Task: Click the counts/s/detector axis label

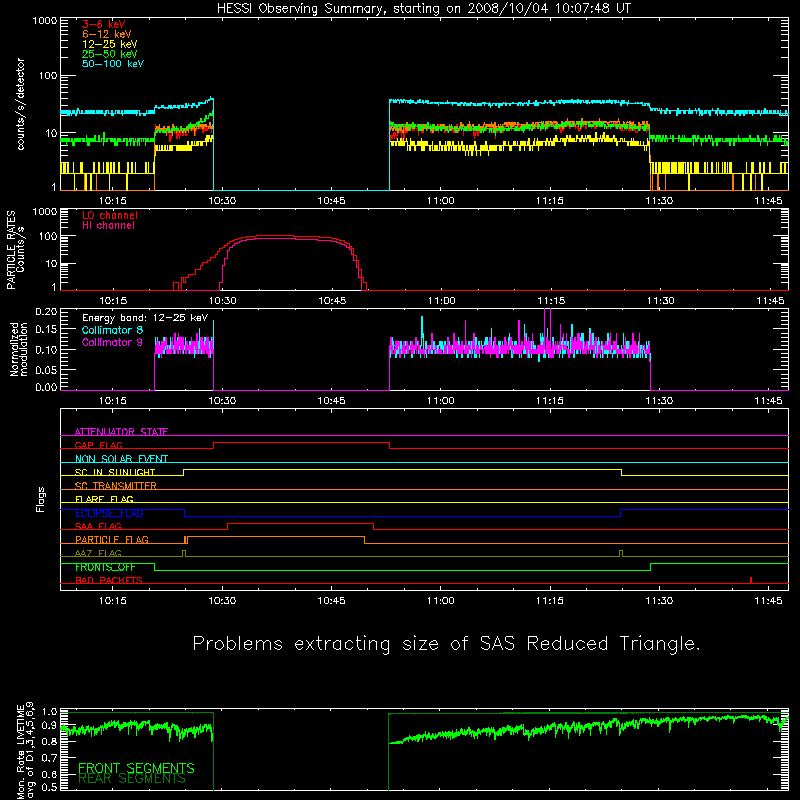Action: pyautogui.click(x=20, y=104)
